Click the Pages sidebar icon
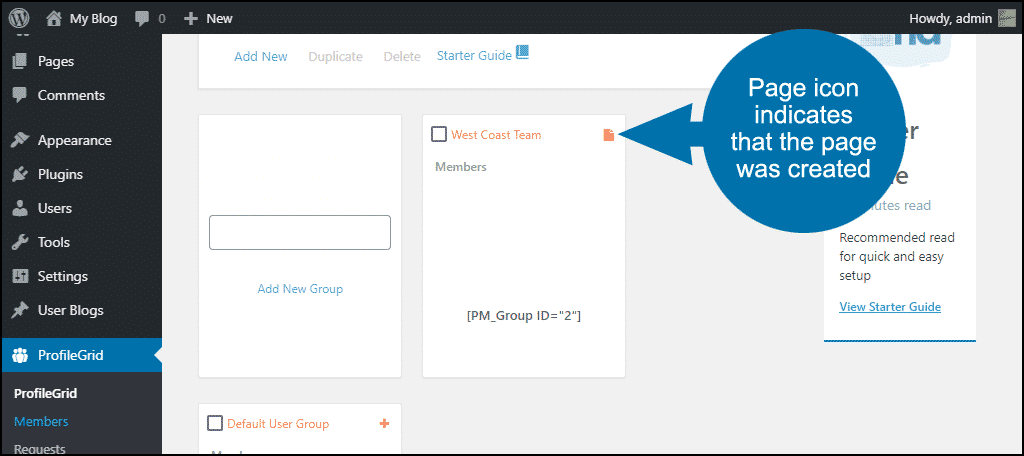 20,61
